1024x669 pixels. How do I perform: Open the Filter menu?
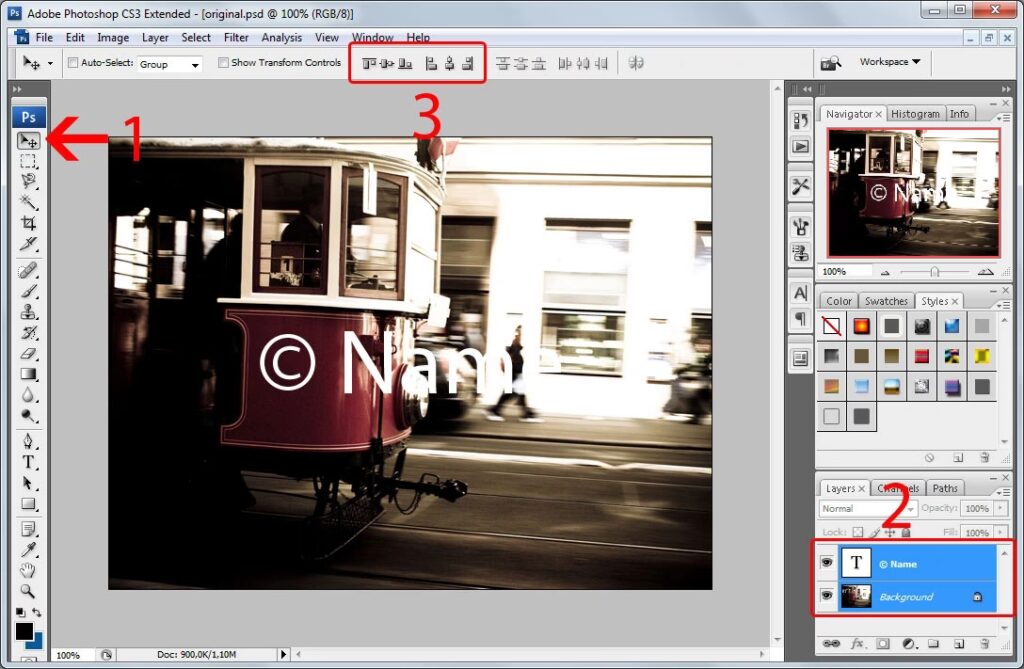(x=236, y=37)
